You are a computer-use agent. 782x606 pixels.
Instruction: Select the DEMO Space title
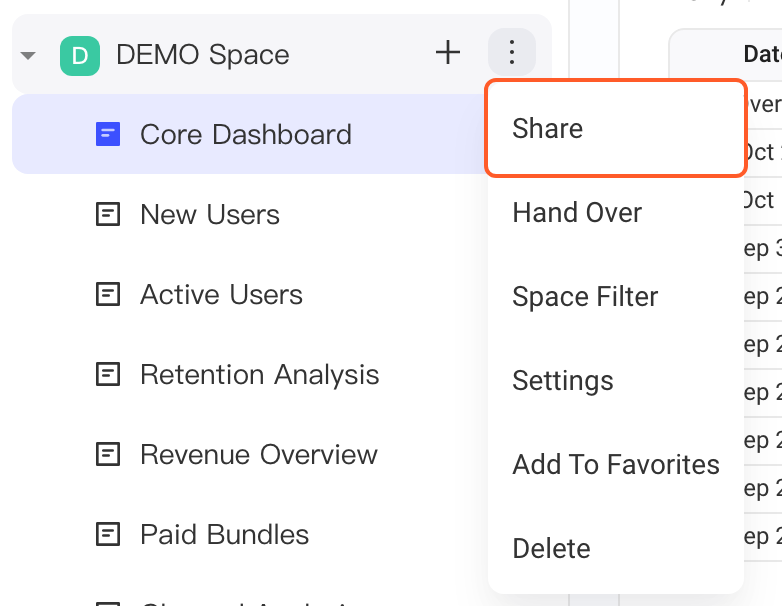[x=202, y=54]
